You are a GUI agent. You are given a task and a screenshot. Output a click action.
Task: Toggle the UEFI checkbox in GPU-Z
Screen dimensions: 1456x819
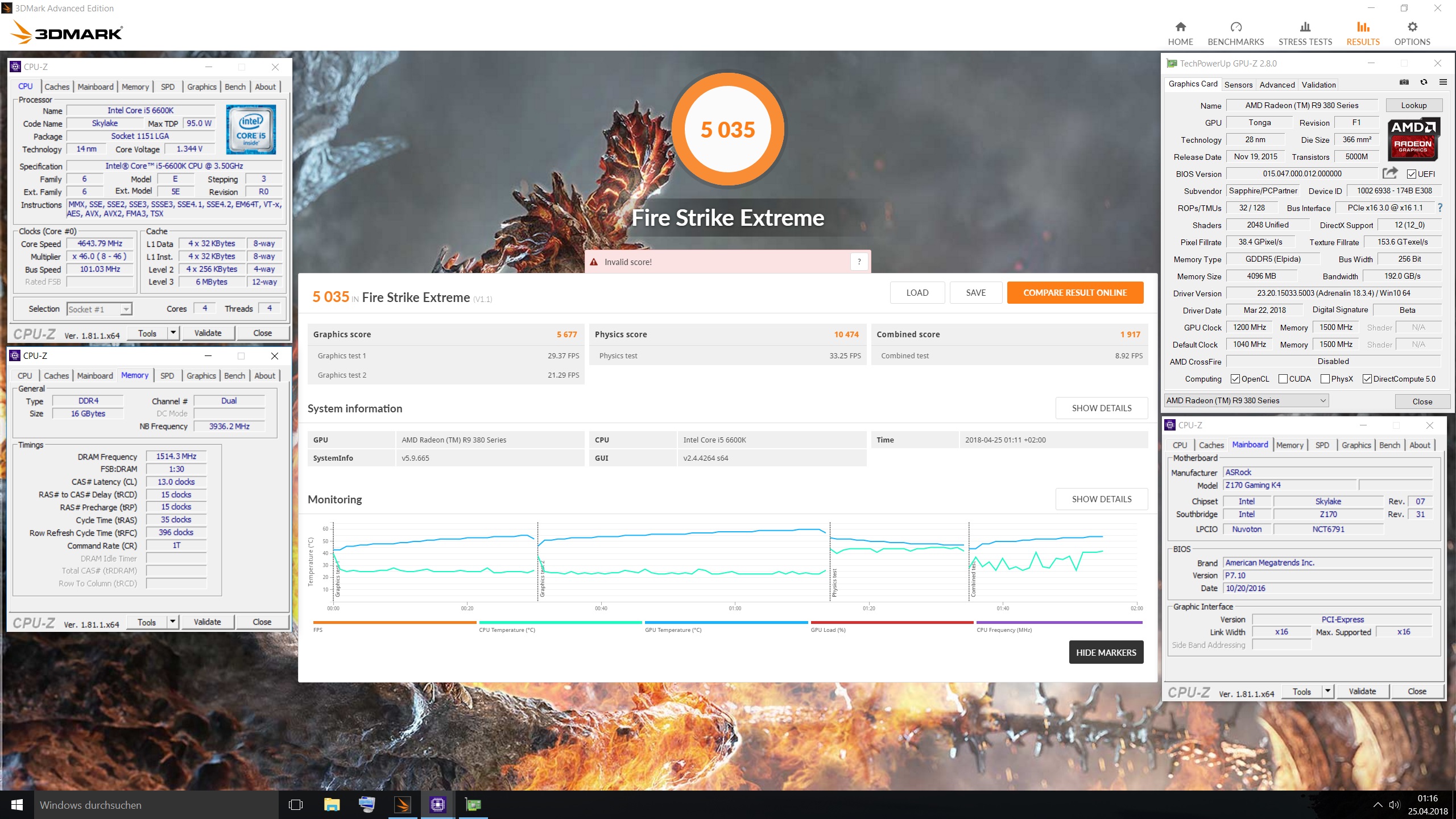click(x=1412, y=174)
